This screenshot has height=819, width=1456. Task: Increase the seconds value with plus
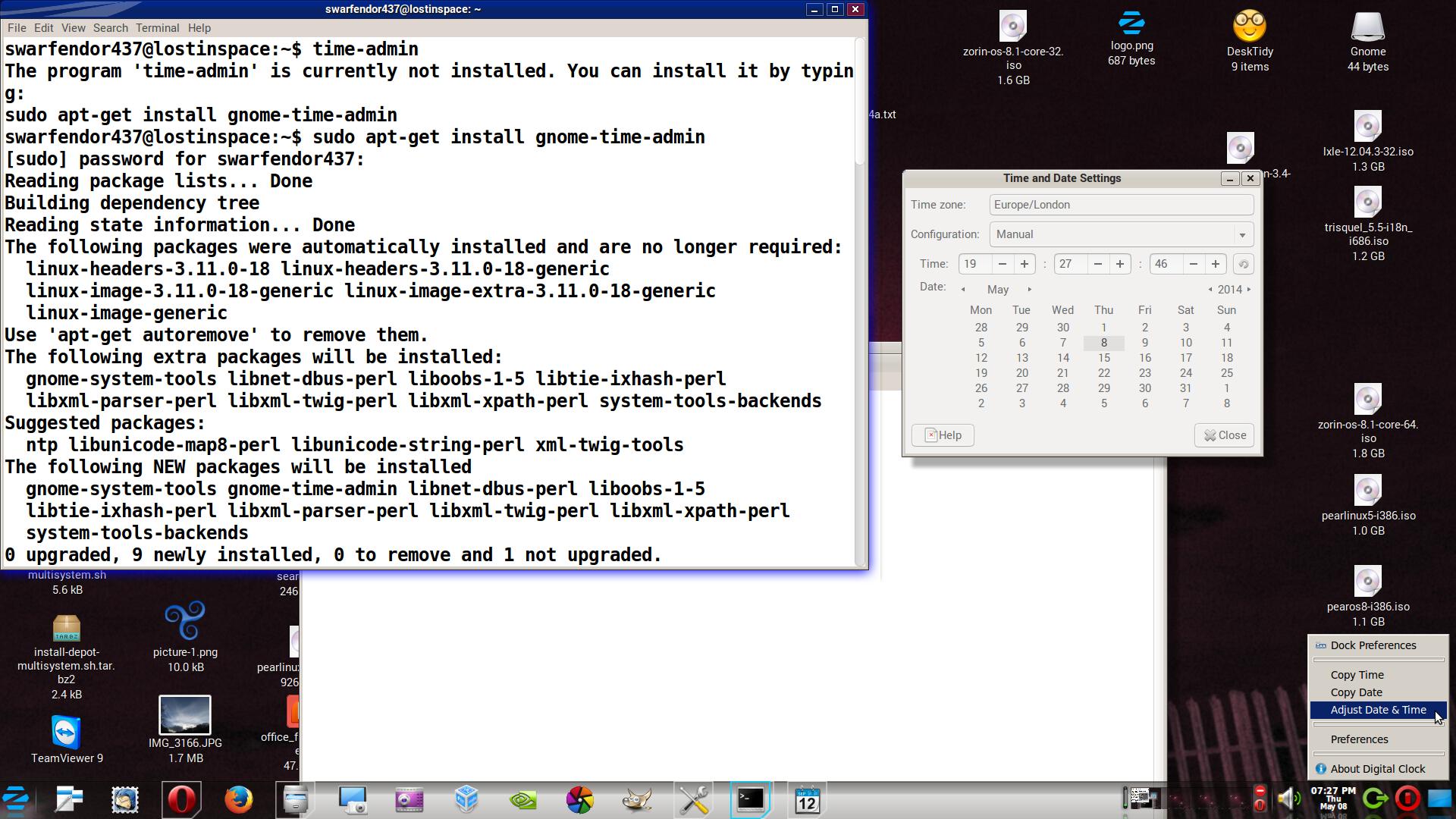click(1215, 264)
